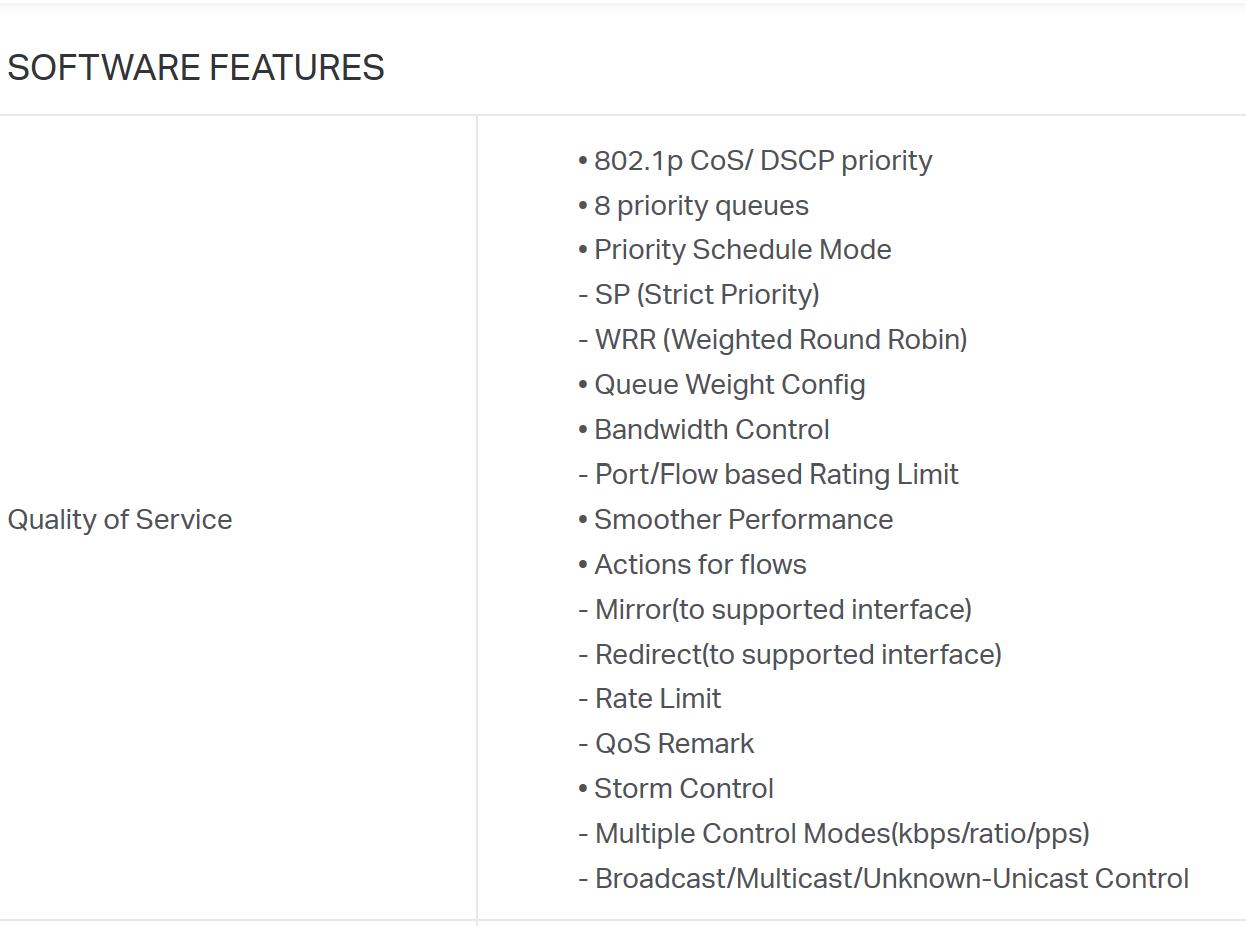Select Redirect(to supported interface) line

(790, 654)
